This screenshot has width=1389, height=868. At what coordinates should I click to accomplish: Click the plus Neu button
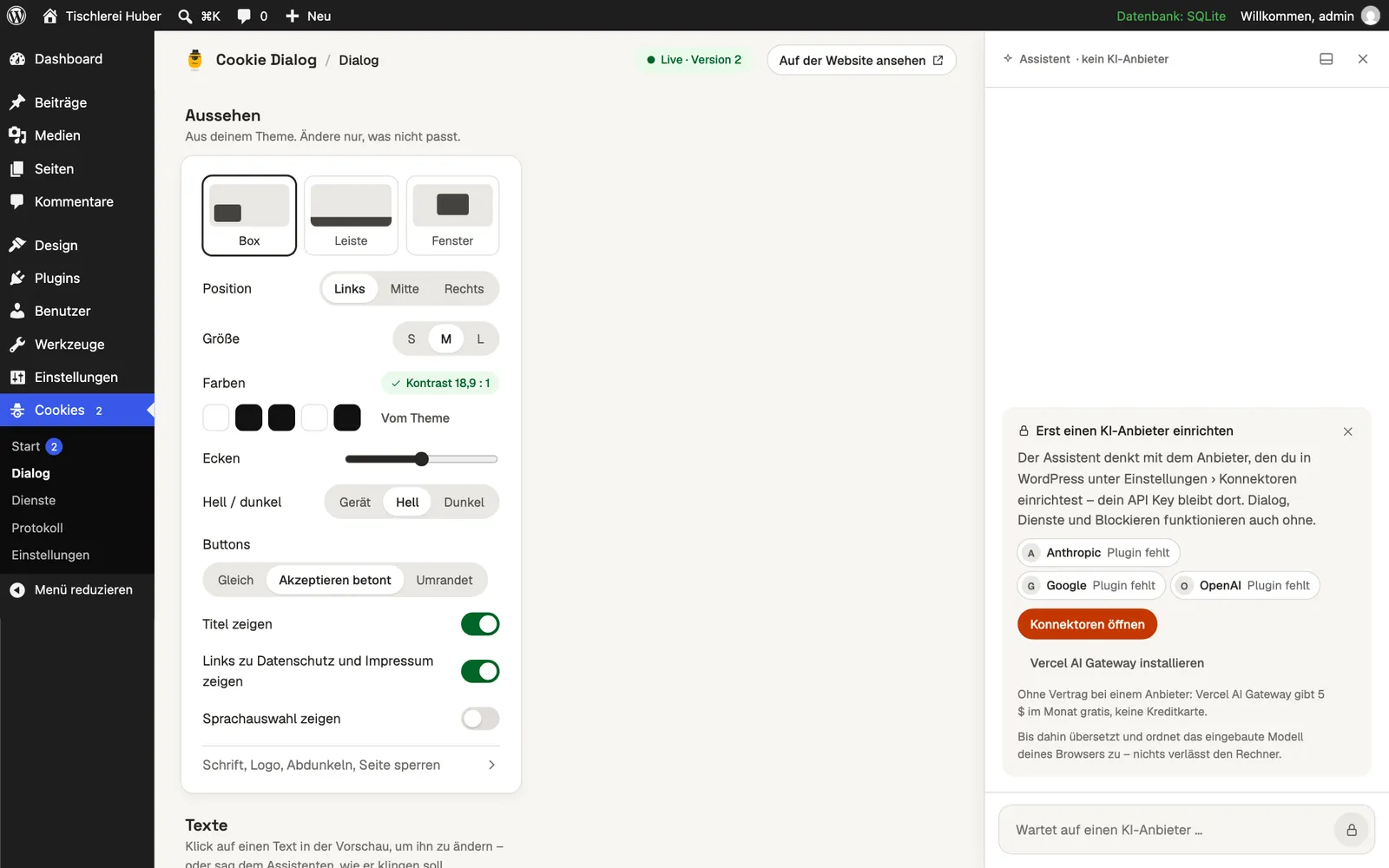tap(308, 16)
